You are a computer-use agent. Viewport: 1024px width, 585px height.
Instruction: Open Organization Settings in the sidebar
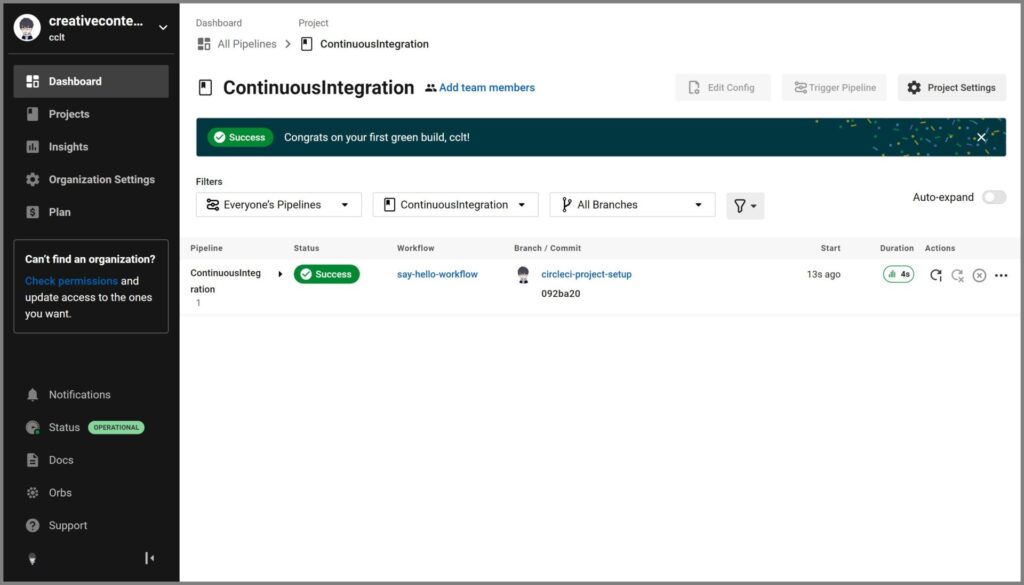point(101,180)
